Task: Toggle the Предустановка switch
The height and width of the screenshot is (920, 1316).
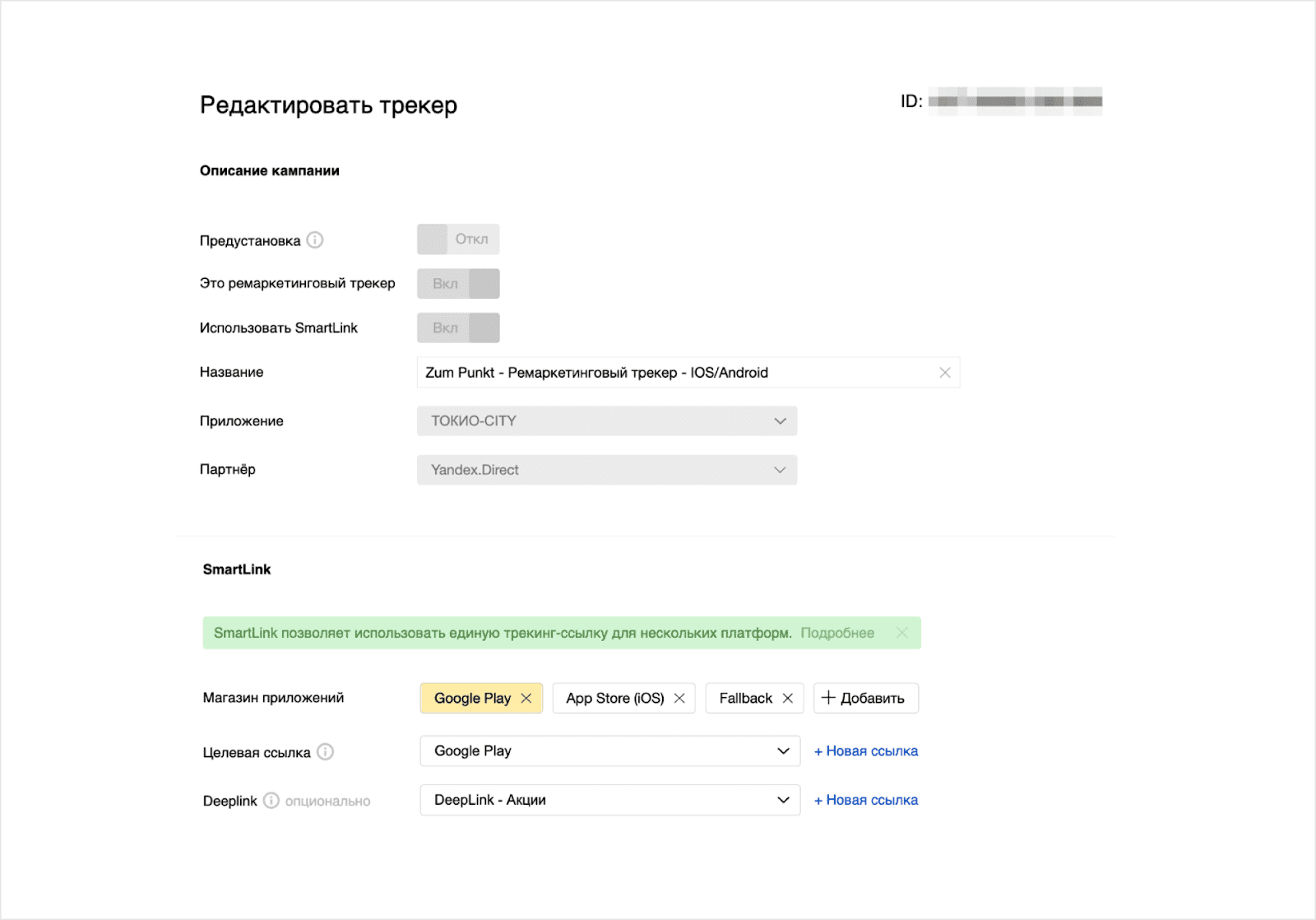Action: pos(458,239)
